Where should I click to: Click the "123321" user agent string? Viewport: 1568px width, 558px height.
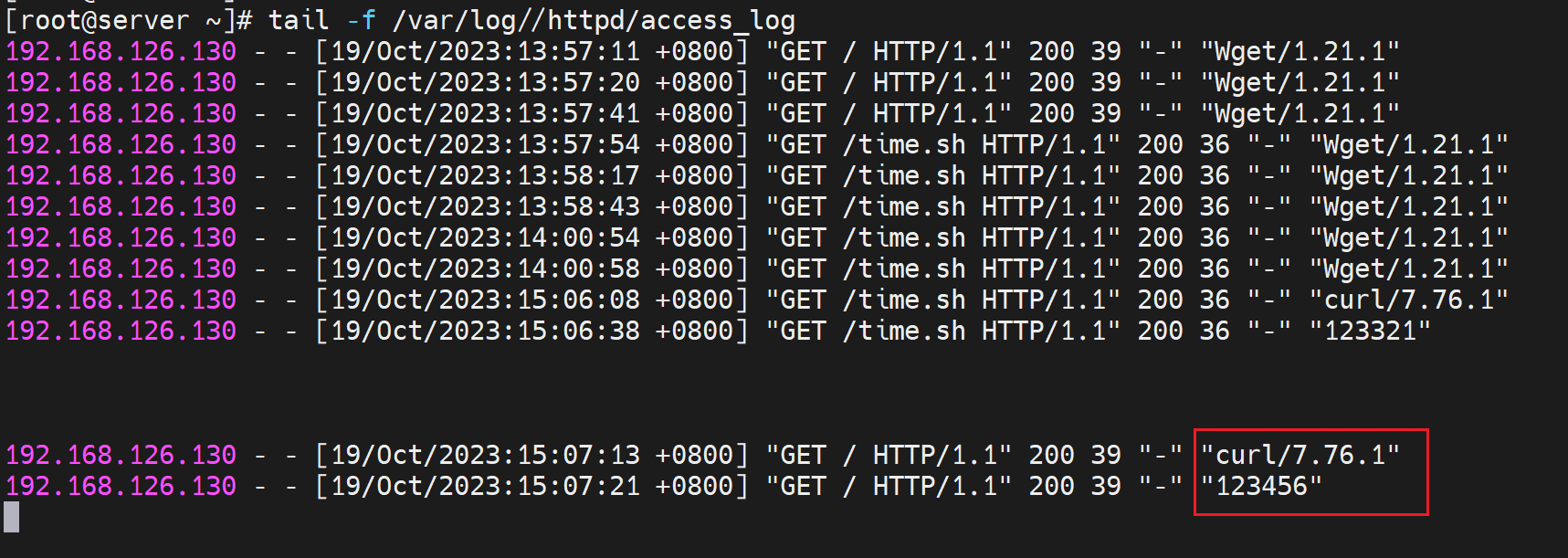click(1370, 331)
